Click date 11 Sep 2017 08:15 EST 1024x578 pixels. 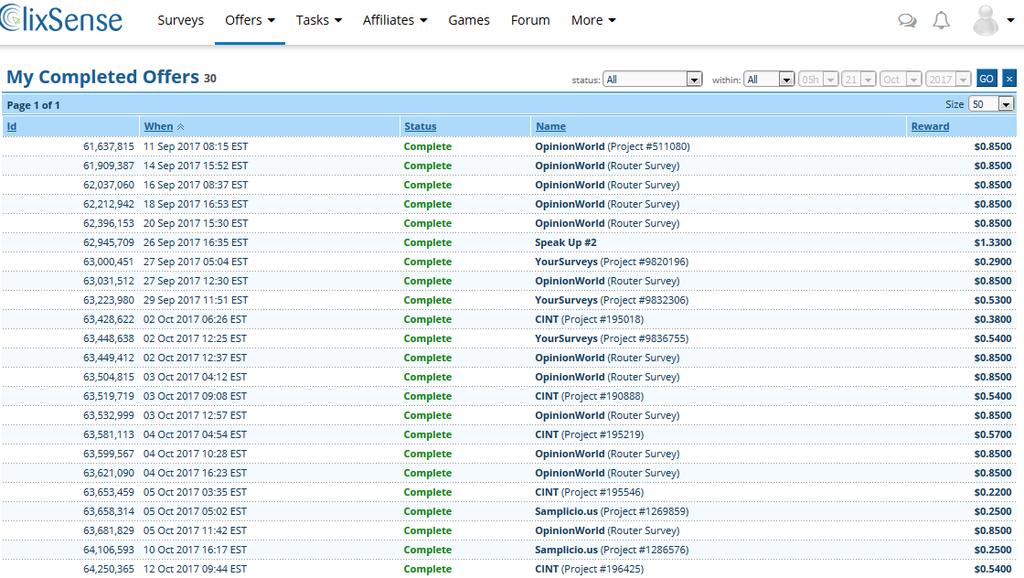pyautogui.click(x=195, y=147)
